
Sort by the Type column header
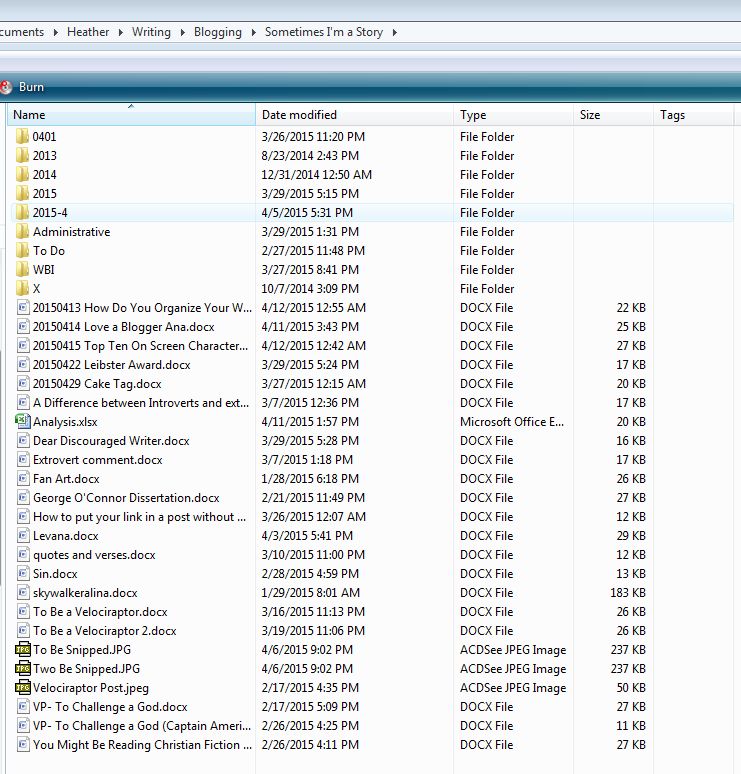tap(513, 115)
